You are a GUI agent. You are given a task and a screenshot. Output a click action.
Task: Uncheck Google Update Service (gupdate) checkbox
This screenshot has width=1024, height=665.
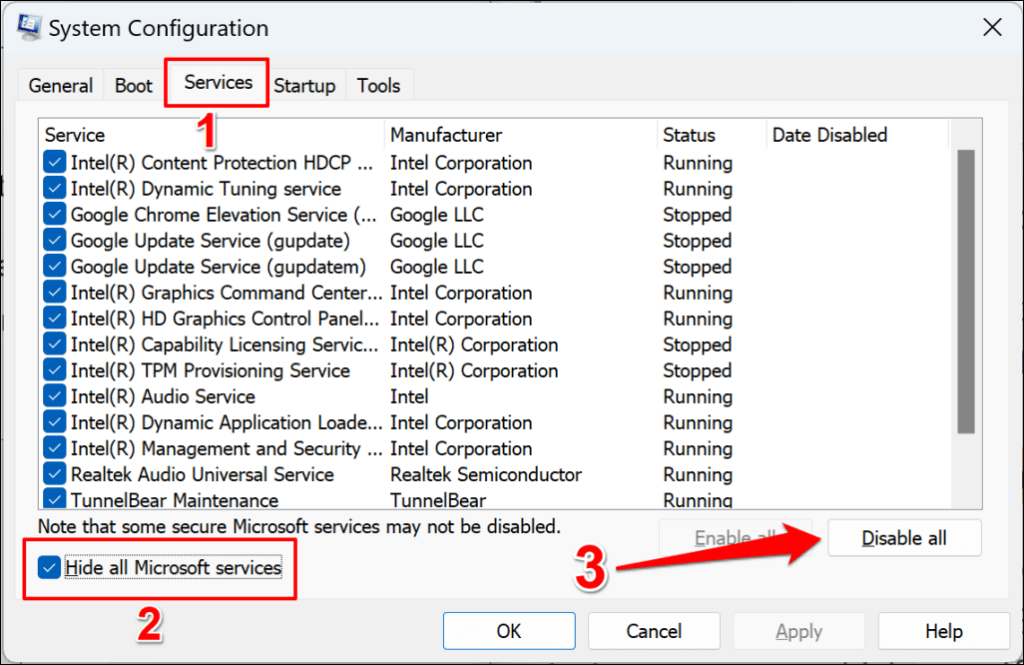click(x=54, y=240)
